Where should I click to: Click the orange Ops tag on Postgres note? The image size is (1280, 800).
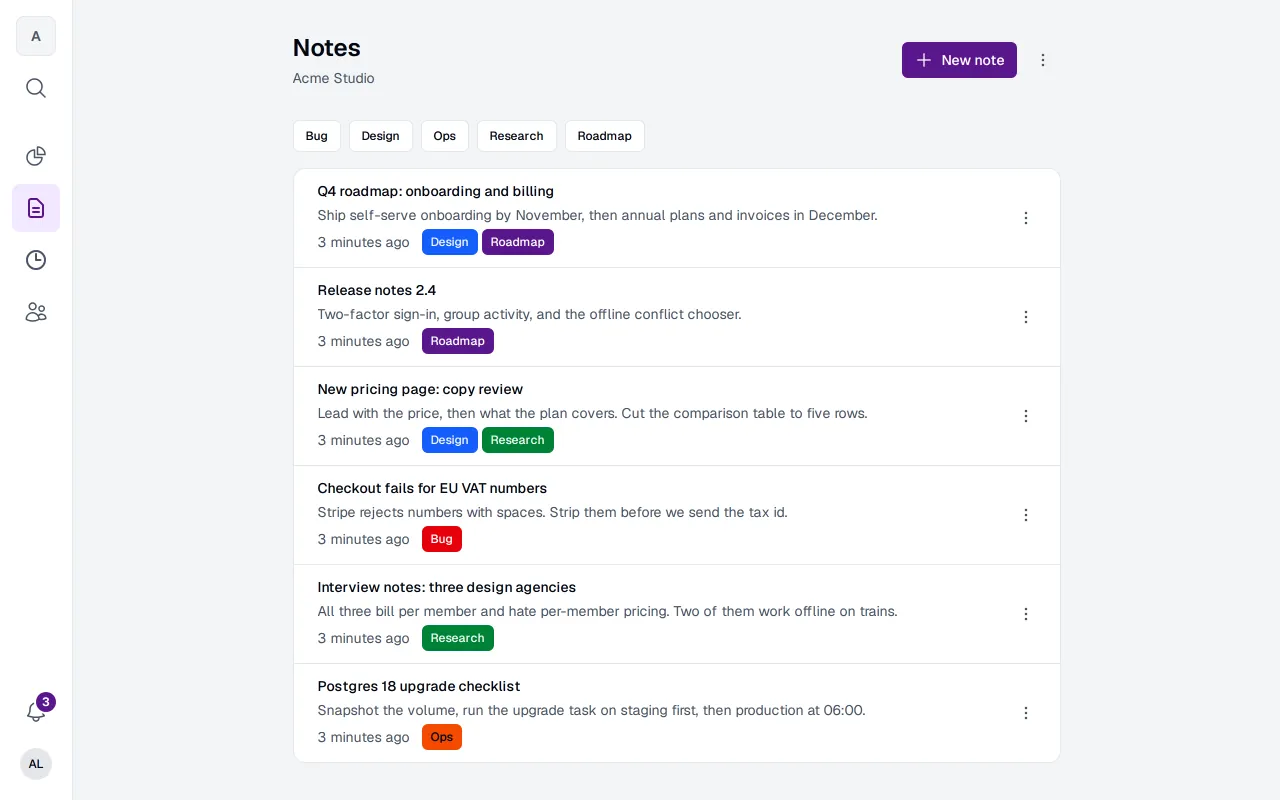click(442, 737)
